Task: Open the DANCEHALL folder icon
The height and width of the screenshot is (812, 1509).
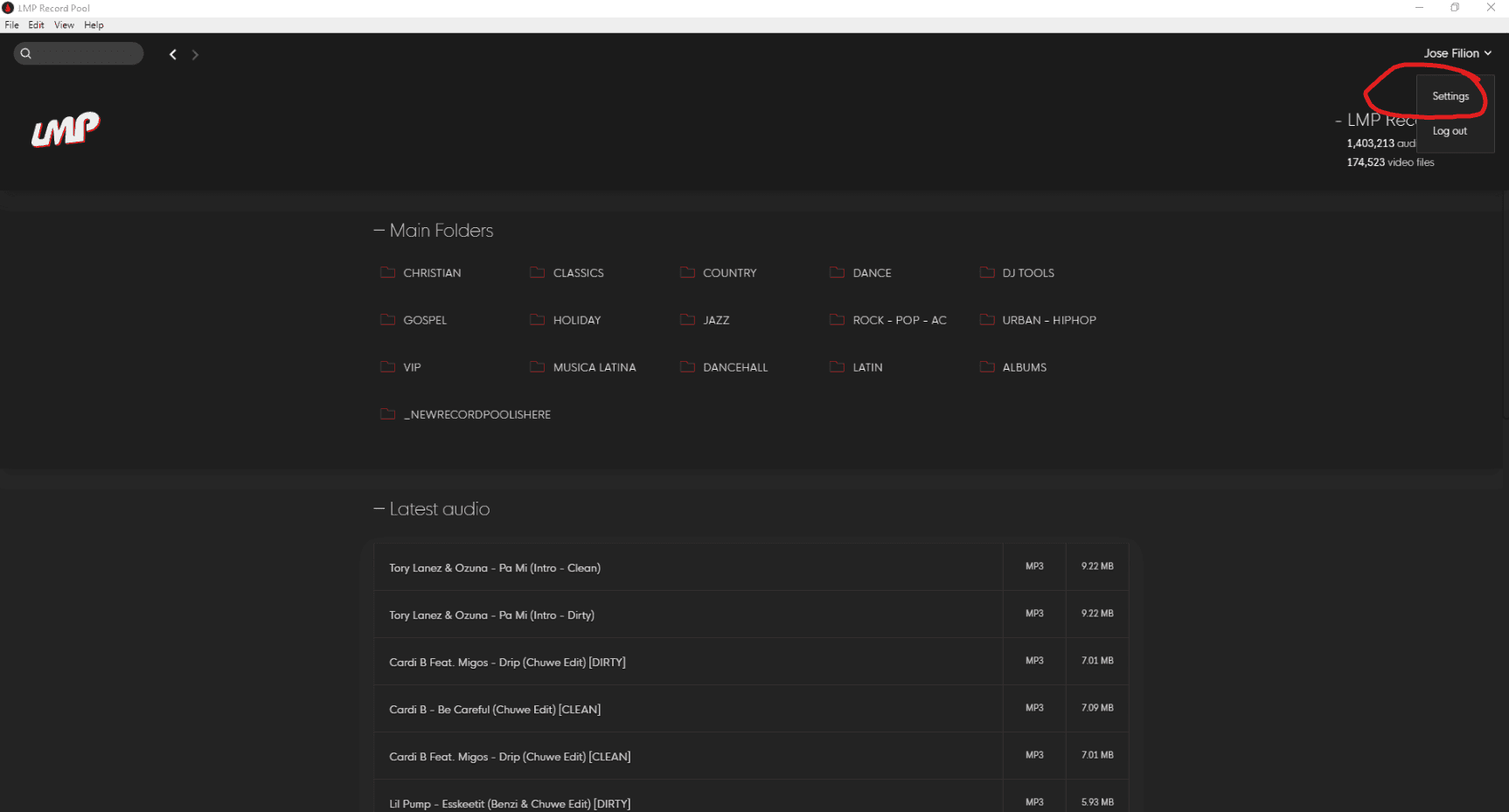Action: pos(687,367)
